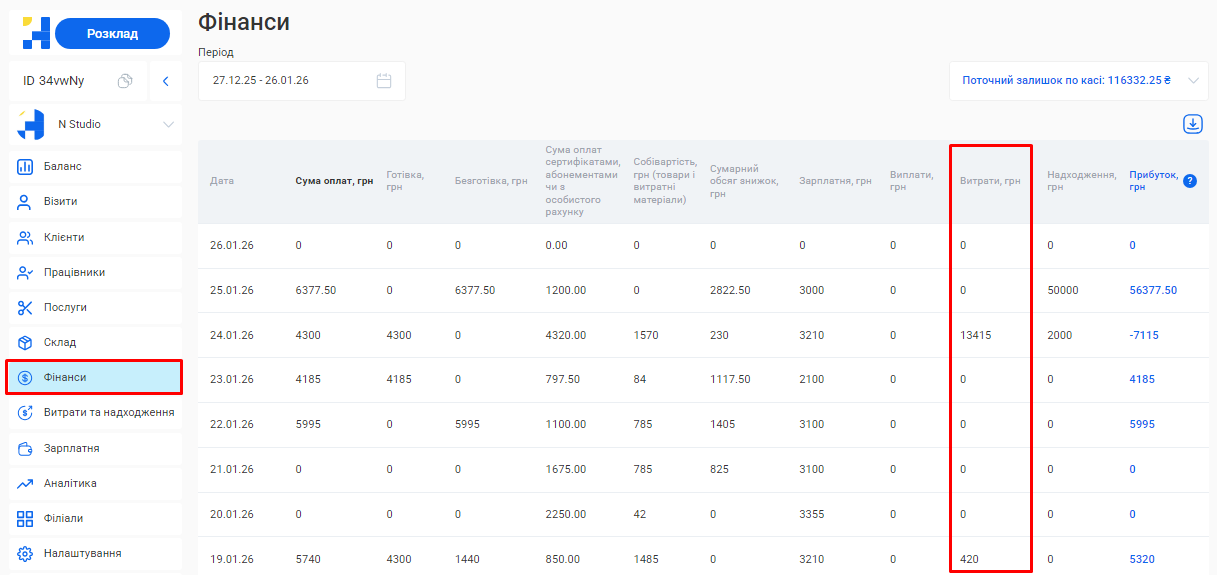The height and width of the screenshot is (575, 1217).
Task: Sort by Сума оплат column header
Action: [334, 181]
